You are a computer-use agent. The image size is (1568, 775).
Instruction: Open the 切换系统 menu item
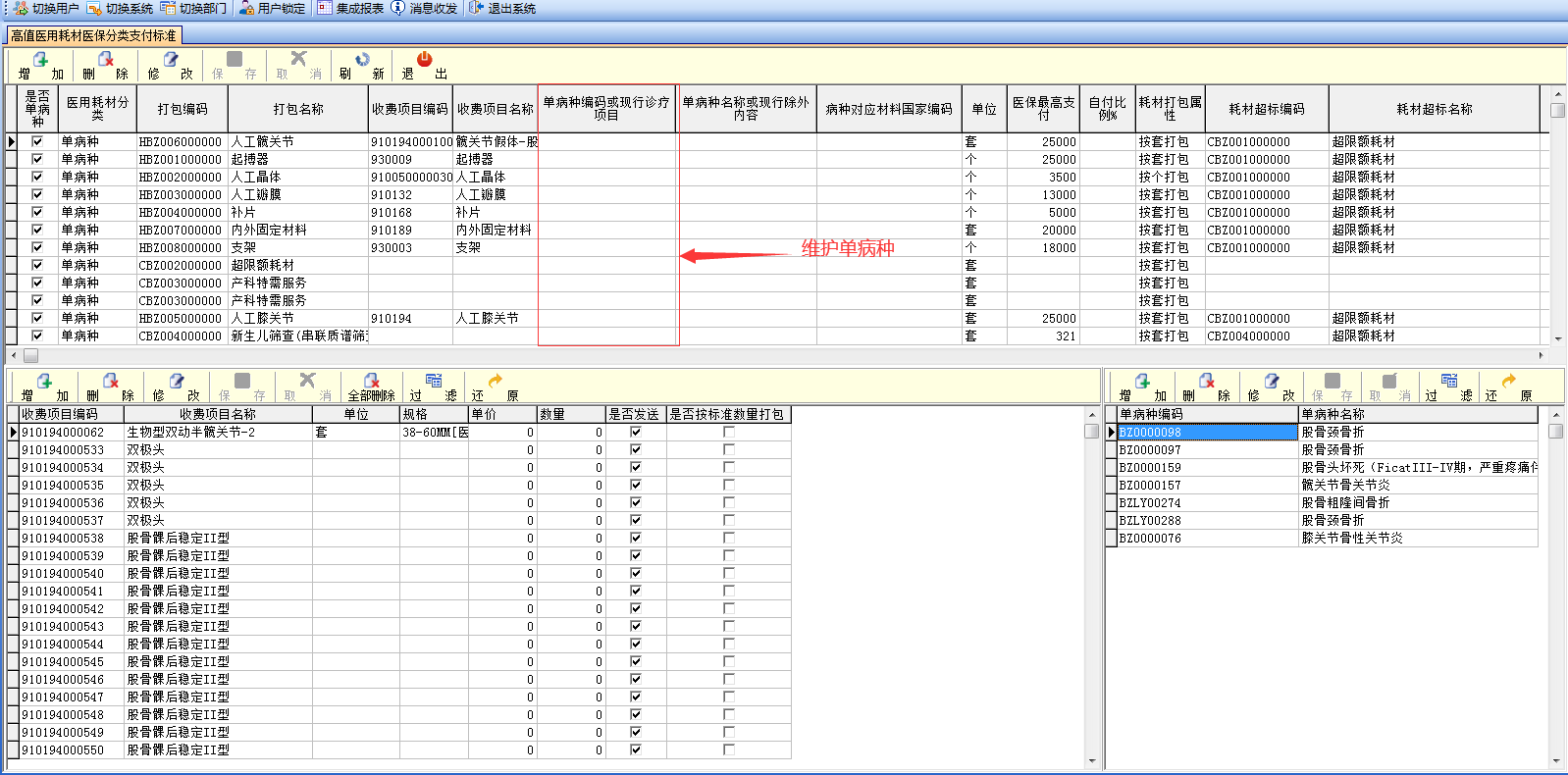120,9
